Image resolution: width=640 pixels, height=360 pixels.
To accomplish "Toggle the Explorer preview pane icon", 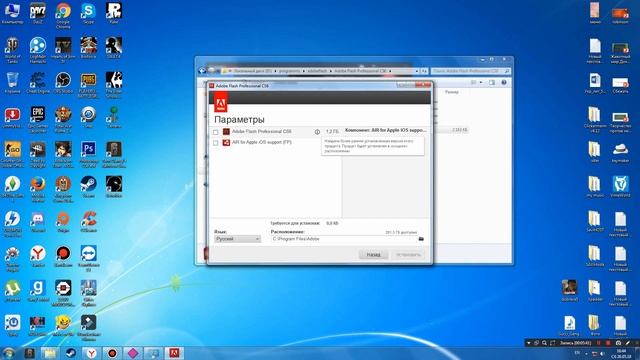I will pos(492,82).
